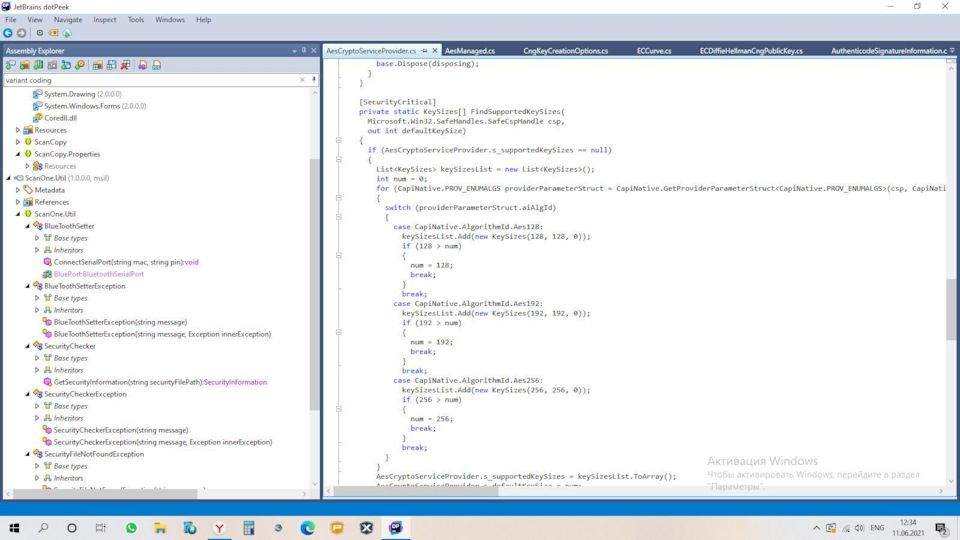The image size is (960, 540).
Task: Close the Assembly Explorer panel
Action: pos(313,51)
